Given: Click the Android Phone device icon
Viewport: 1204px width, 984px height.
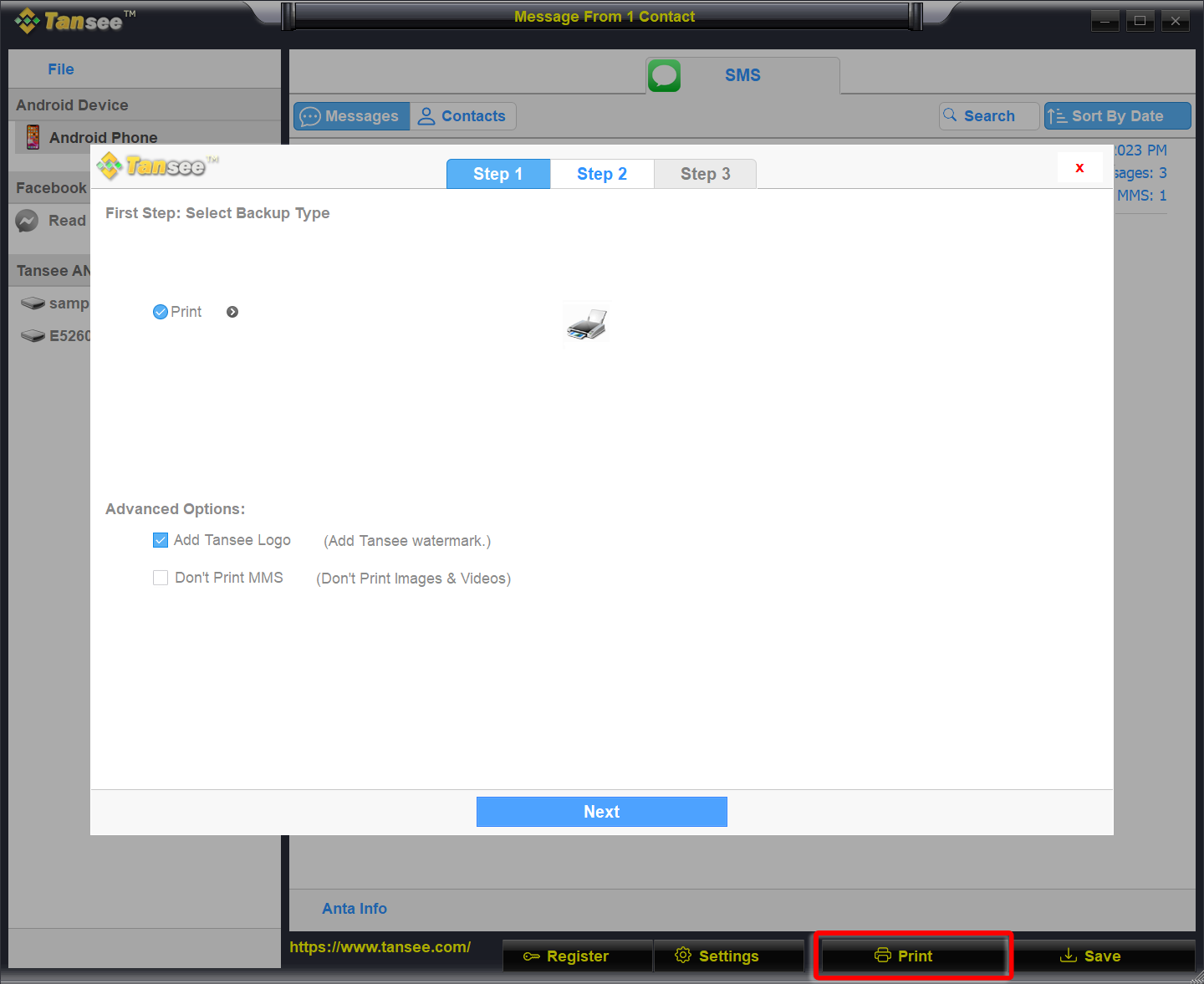Looking at the screenshot, I should [x=33, y=137].
